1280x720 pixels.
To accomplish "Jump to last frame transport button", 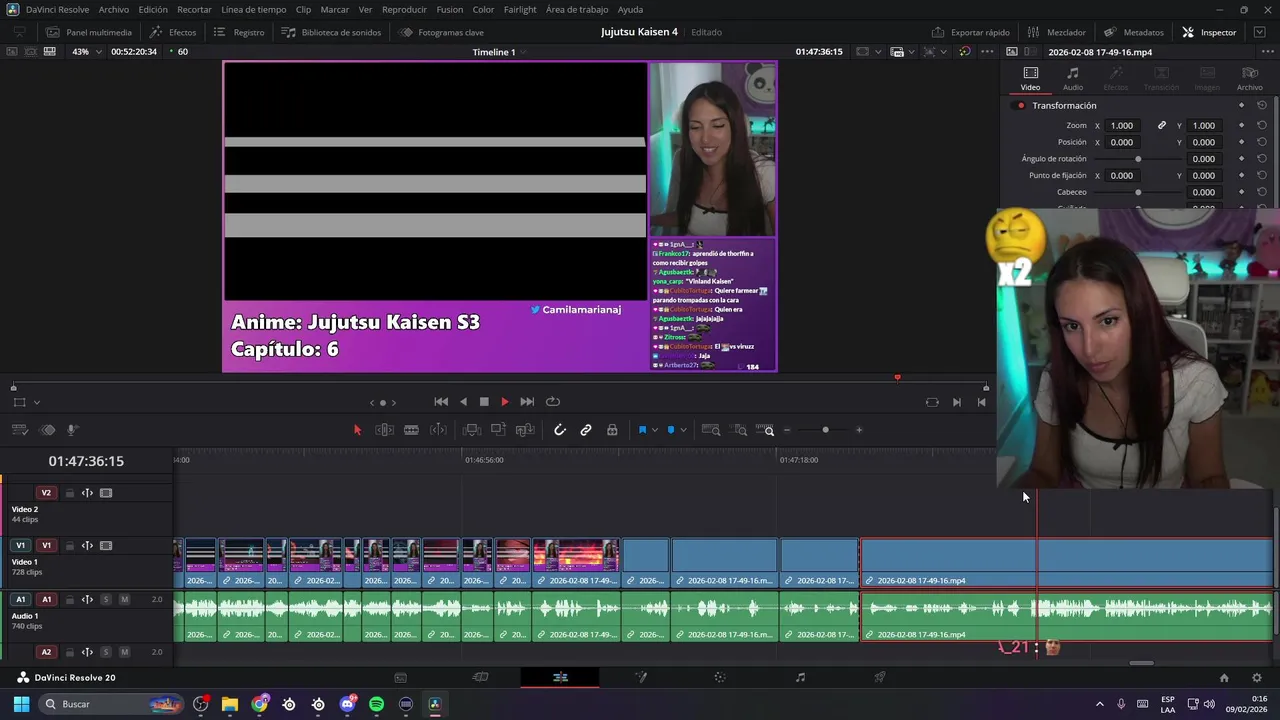I will (527, 402).
